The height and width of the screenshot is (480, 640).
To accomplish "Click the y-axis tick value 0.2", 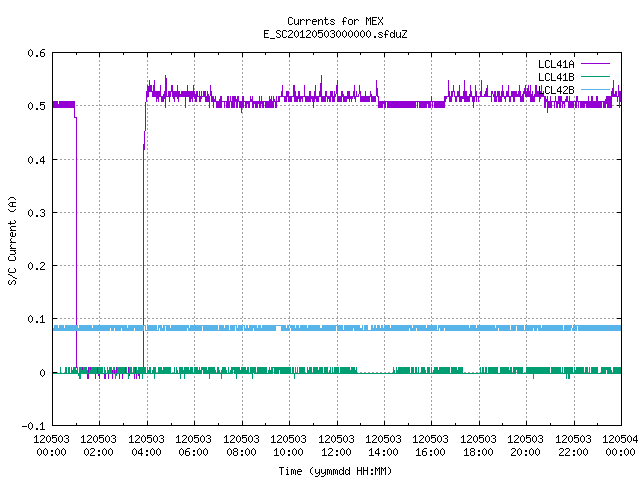I will [x=36, y=266].
